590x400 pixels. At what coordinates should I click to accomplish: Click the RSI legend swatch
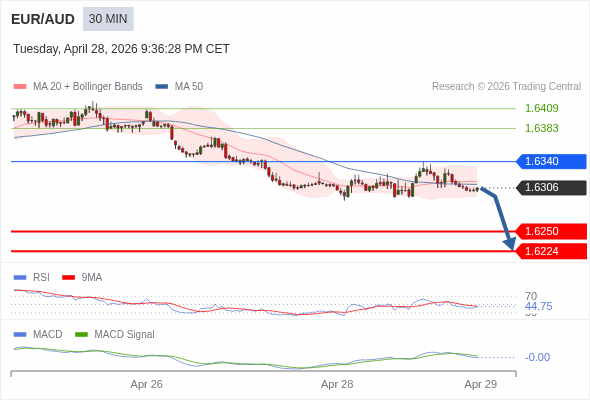[20, 278]
